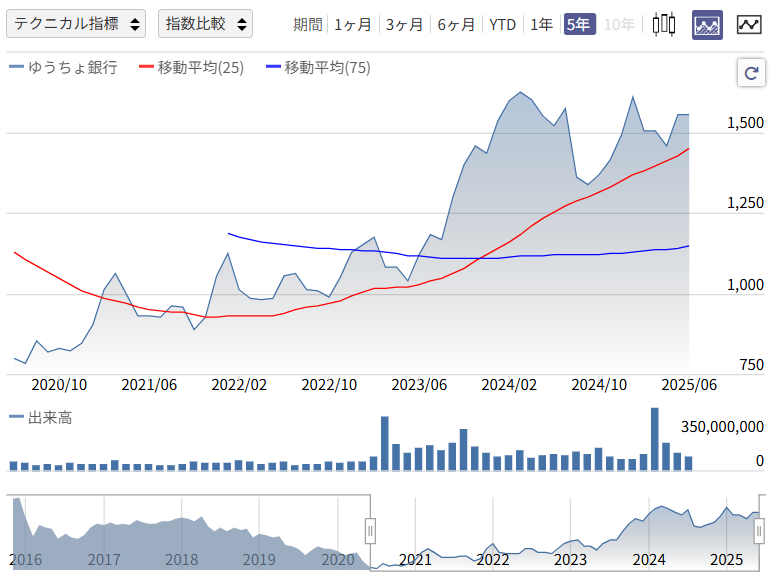Click 2016 in the range navigator
The height and width of the screenshot is (575, 776).
26,559
